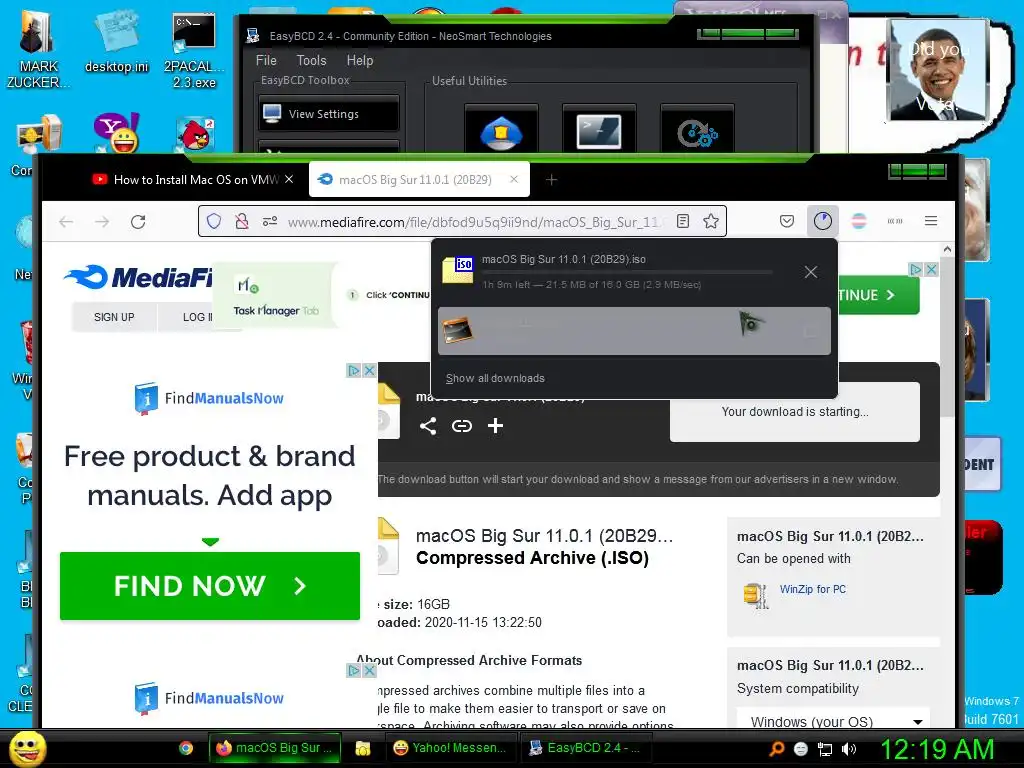Open WinZip for PC link

812,589
